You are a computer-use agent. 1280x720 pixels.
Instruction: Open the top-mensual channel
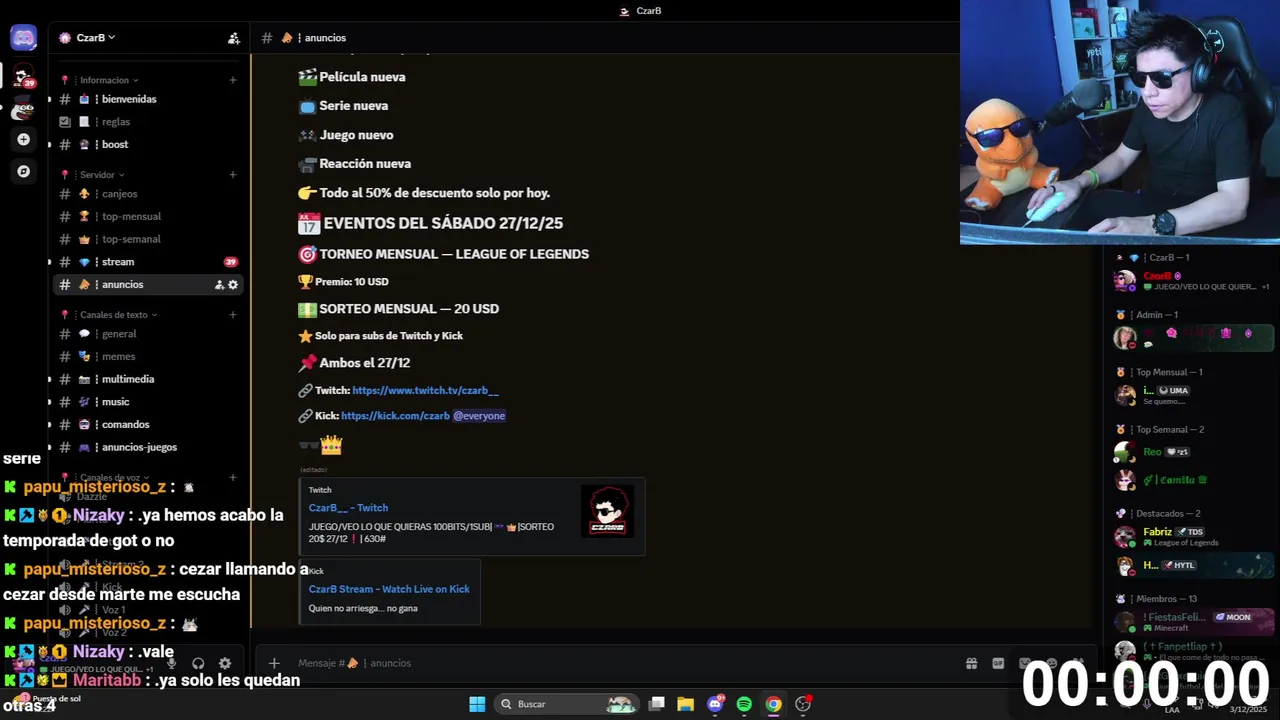148,216
